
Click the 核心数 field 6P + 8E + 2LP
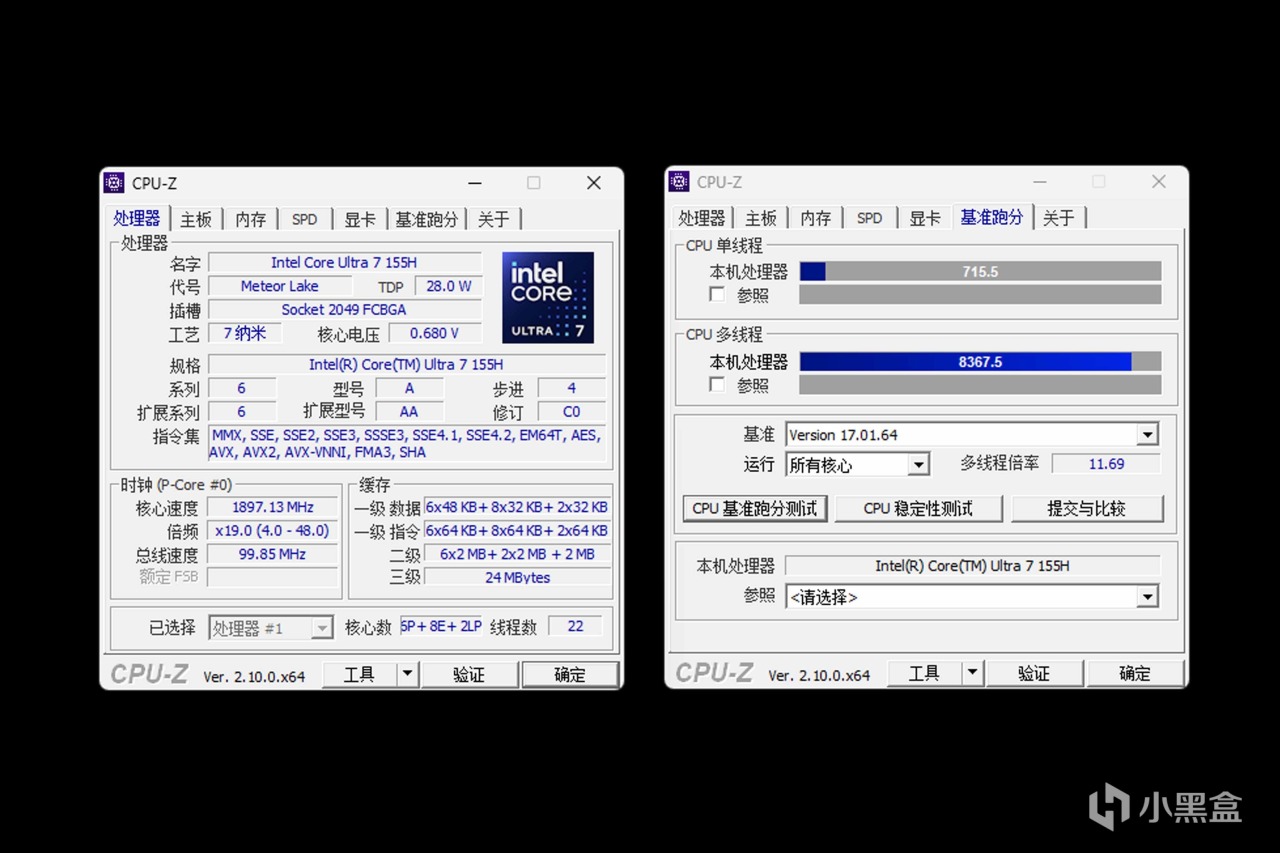(x=441, y=627)
